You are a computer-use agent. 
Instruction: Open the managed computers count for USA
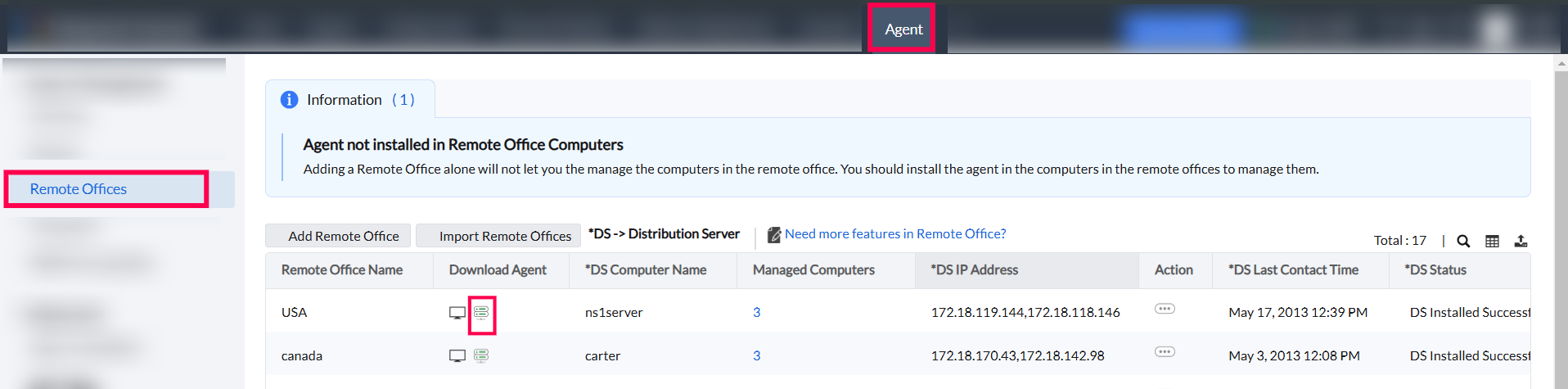pyautogui.click(x=757, y=313)
